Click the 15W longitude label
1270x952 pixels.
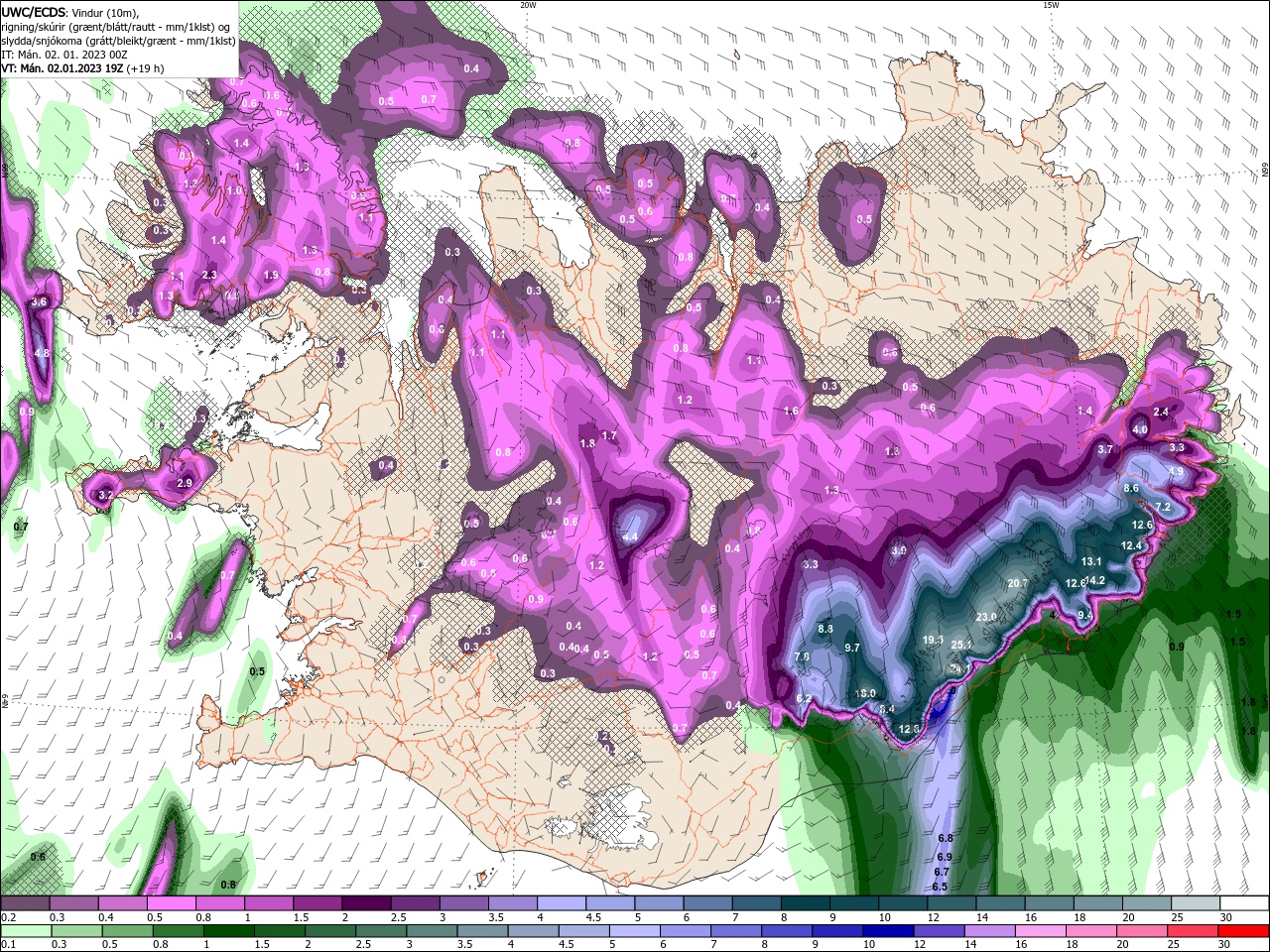click(x=1051, y=5)
